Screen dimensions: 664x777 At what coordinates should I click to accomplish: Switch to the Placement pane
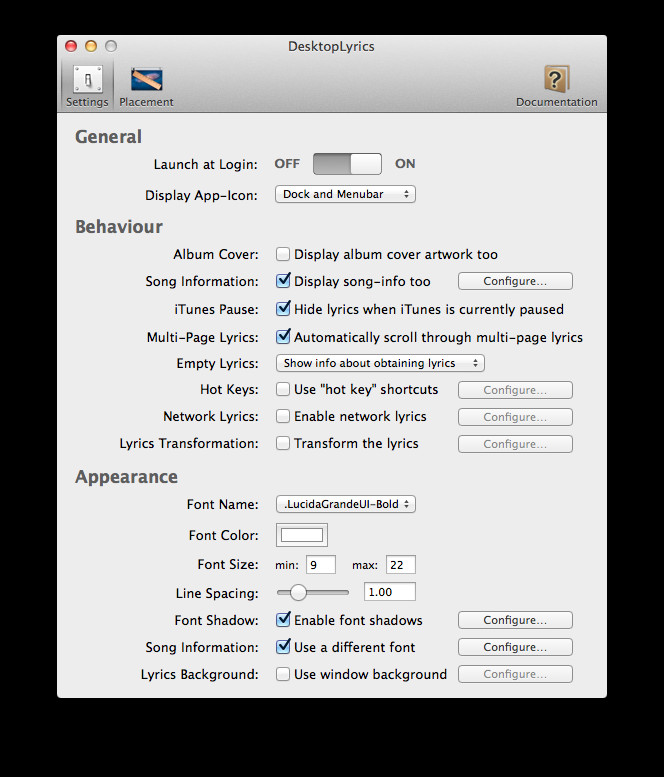tap(146, 86)
